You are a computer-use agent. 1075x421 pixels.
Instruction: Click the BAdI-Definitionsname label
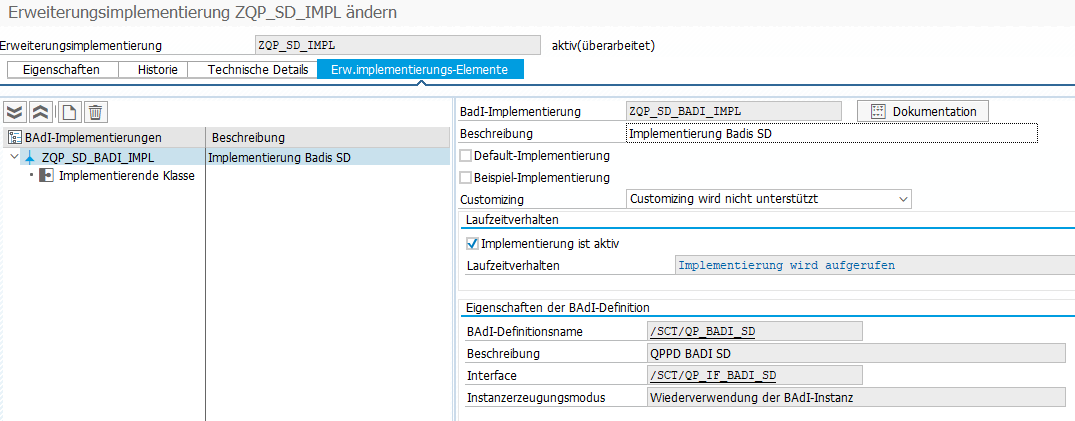coord(524,332)
